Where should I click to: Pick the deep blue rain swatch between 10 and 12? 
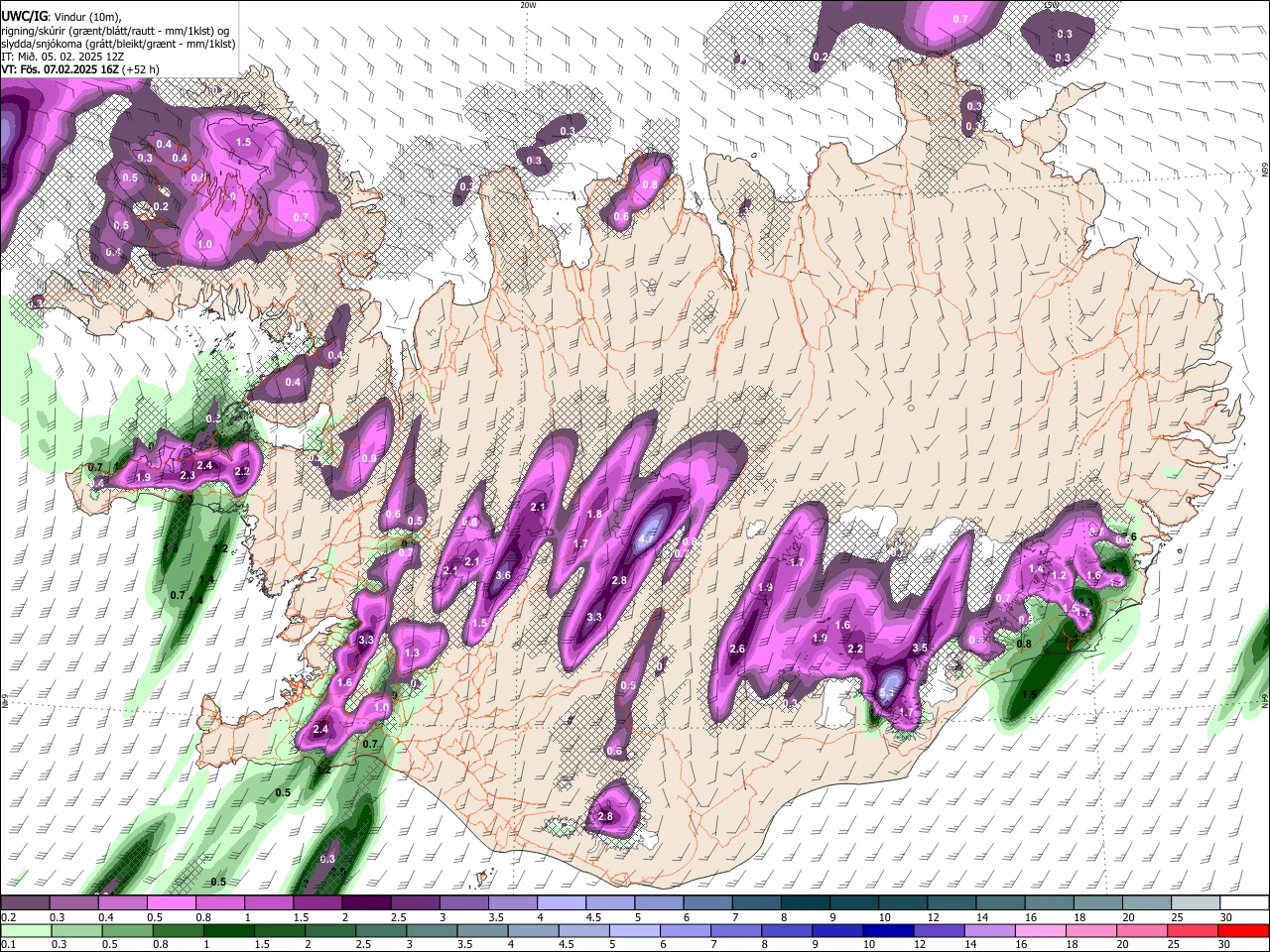click(x=887, y=930)
